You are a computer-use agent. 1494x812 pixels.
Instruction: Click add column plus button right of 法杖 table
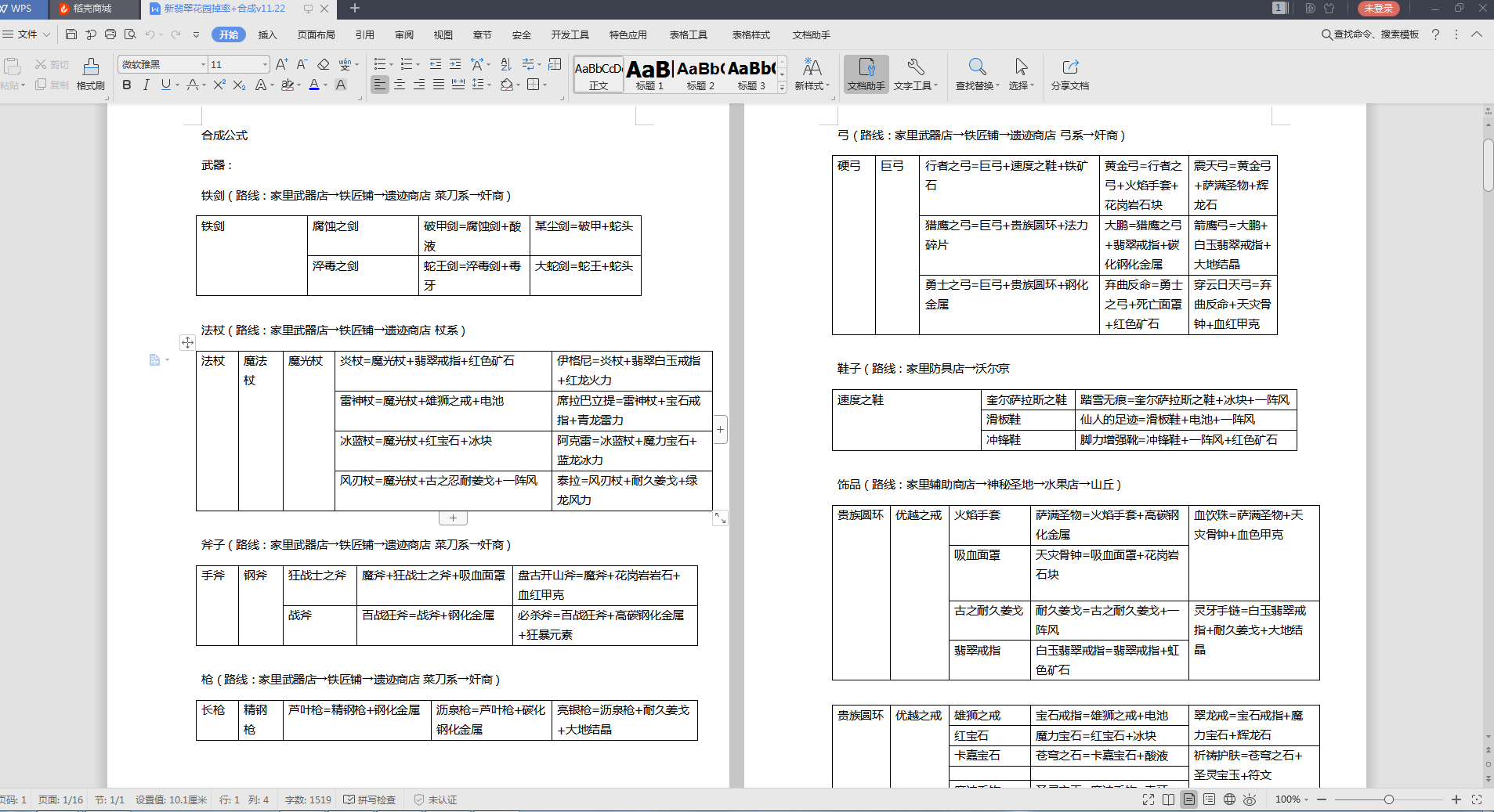pos(720,429)
